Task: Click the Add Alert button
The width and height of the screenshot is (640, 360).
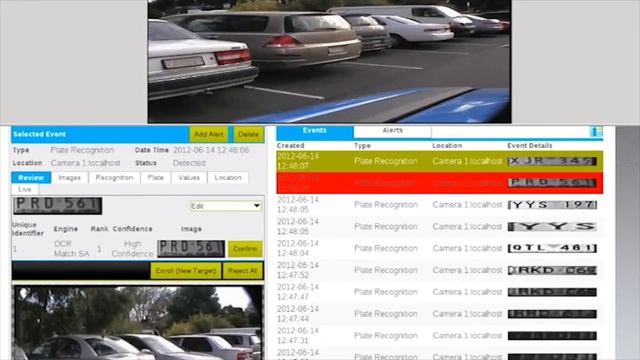Action: tap(209, 134)
